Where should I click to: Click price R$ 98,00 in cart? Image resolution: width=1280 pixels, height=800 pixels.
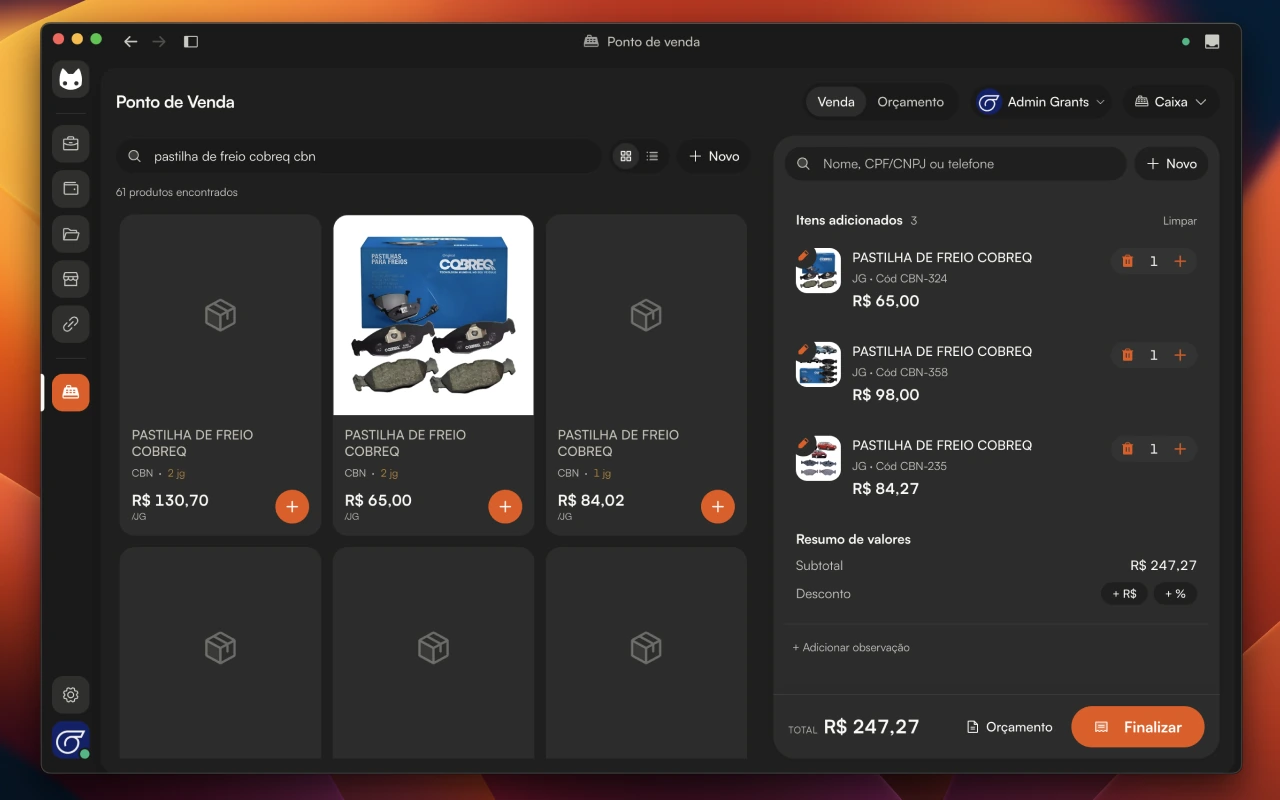click(886, 395)
